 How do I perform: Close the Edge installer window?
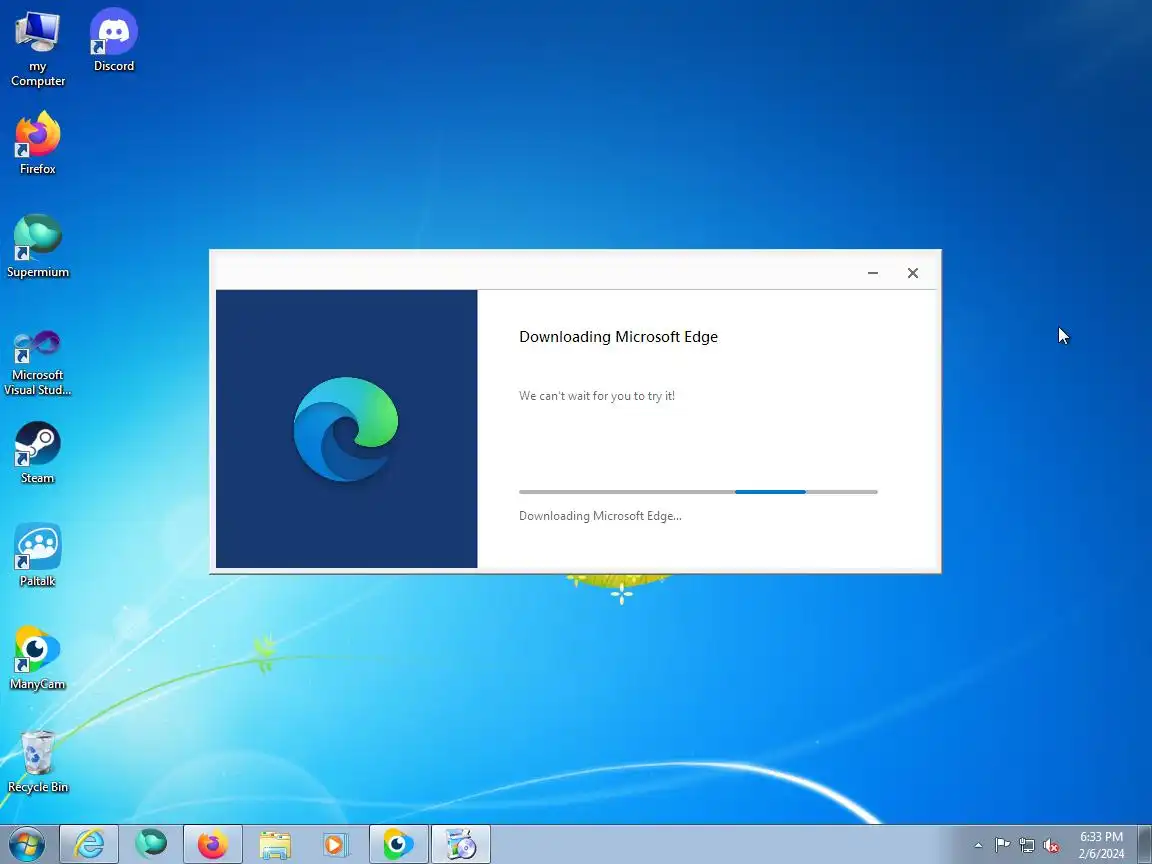coord(912,273)
